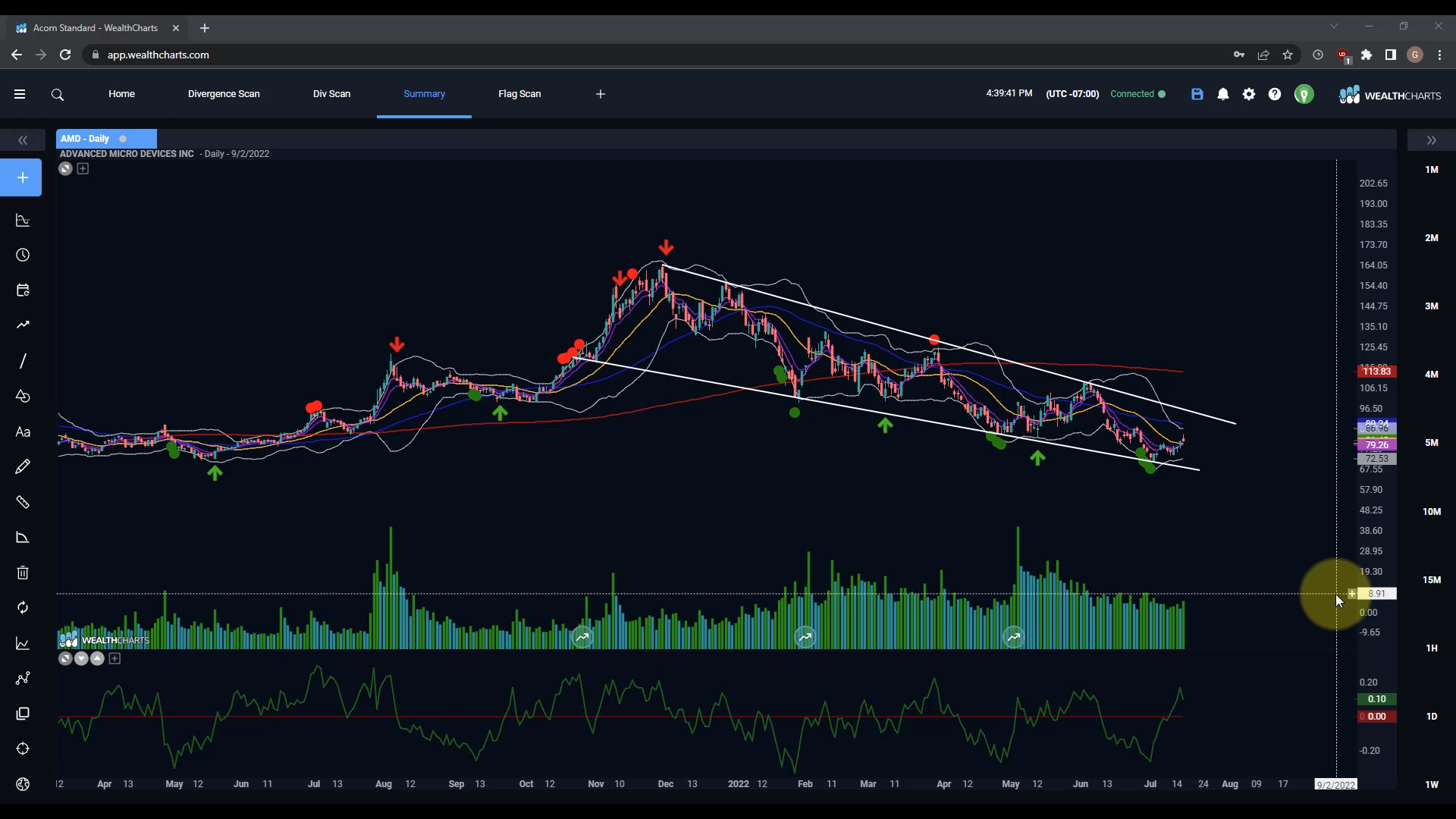Viewport: 1456px width, 819px height.
Task: Click the connected-nodes path tool icon
Action: [23, 679]
